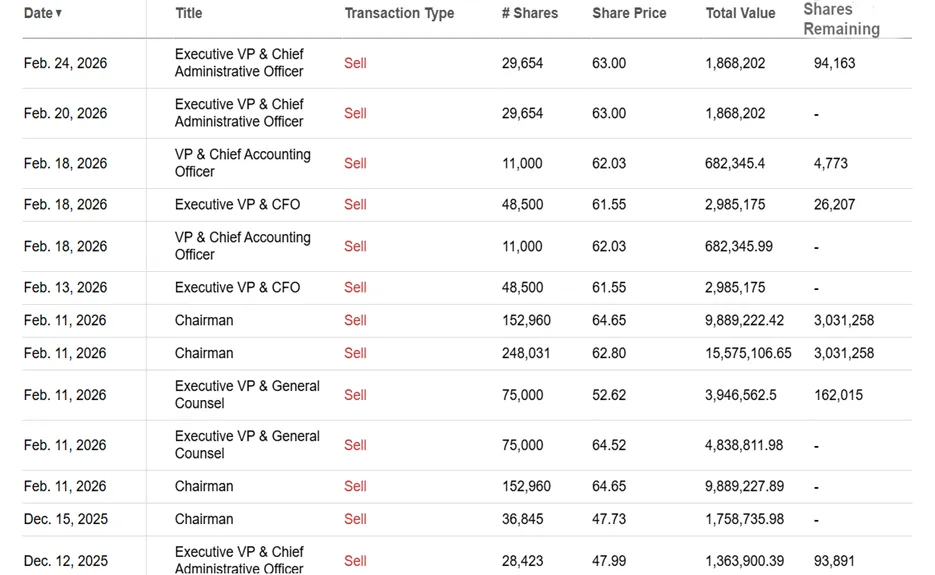
Task: Click Sell in the Feb. 24, 2026 row
Action: click(355, 63)
